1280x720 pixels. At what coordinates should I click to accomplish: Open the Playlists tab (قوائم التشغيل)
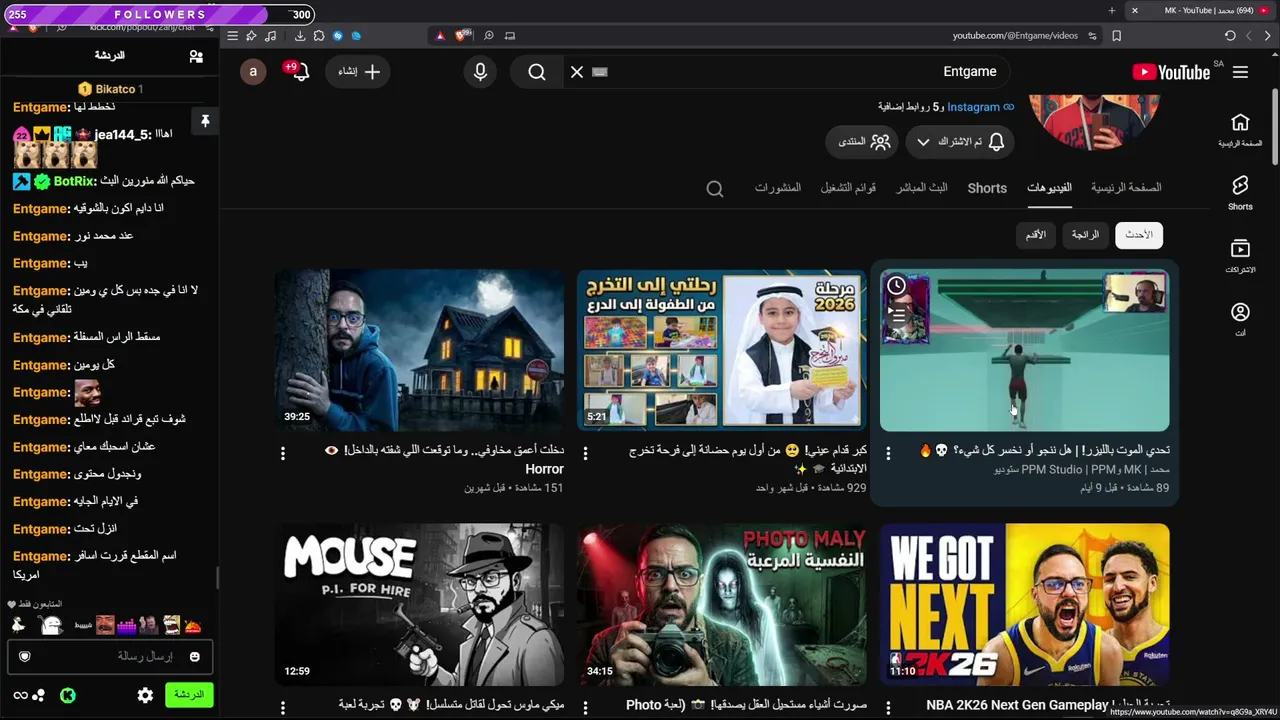click(848, 188)
